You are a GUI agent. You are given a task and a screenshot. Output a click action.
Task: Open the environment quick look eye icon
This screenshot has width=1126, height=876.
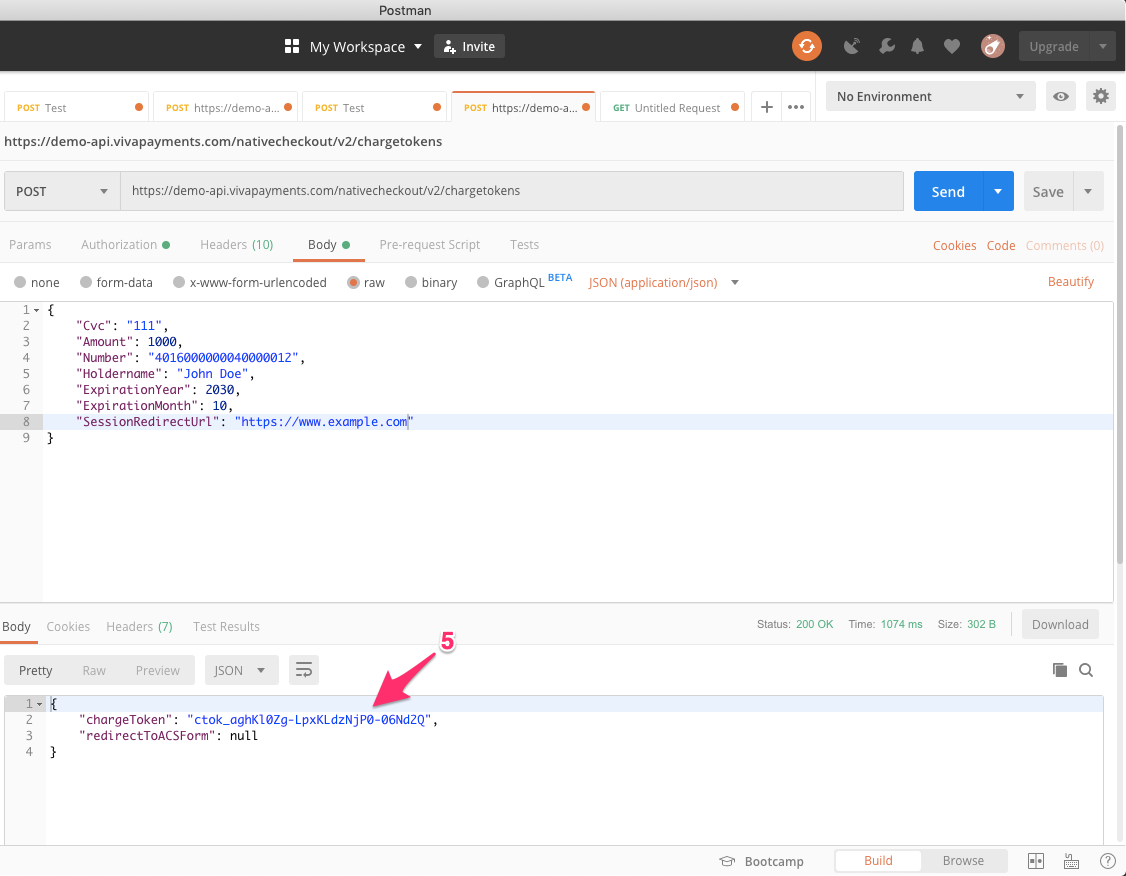(x=1061, y=96)
